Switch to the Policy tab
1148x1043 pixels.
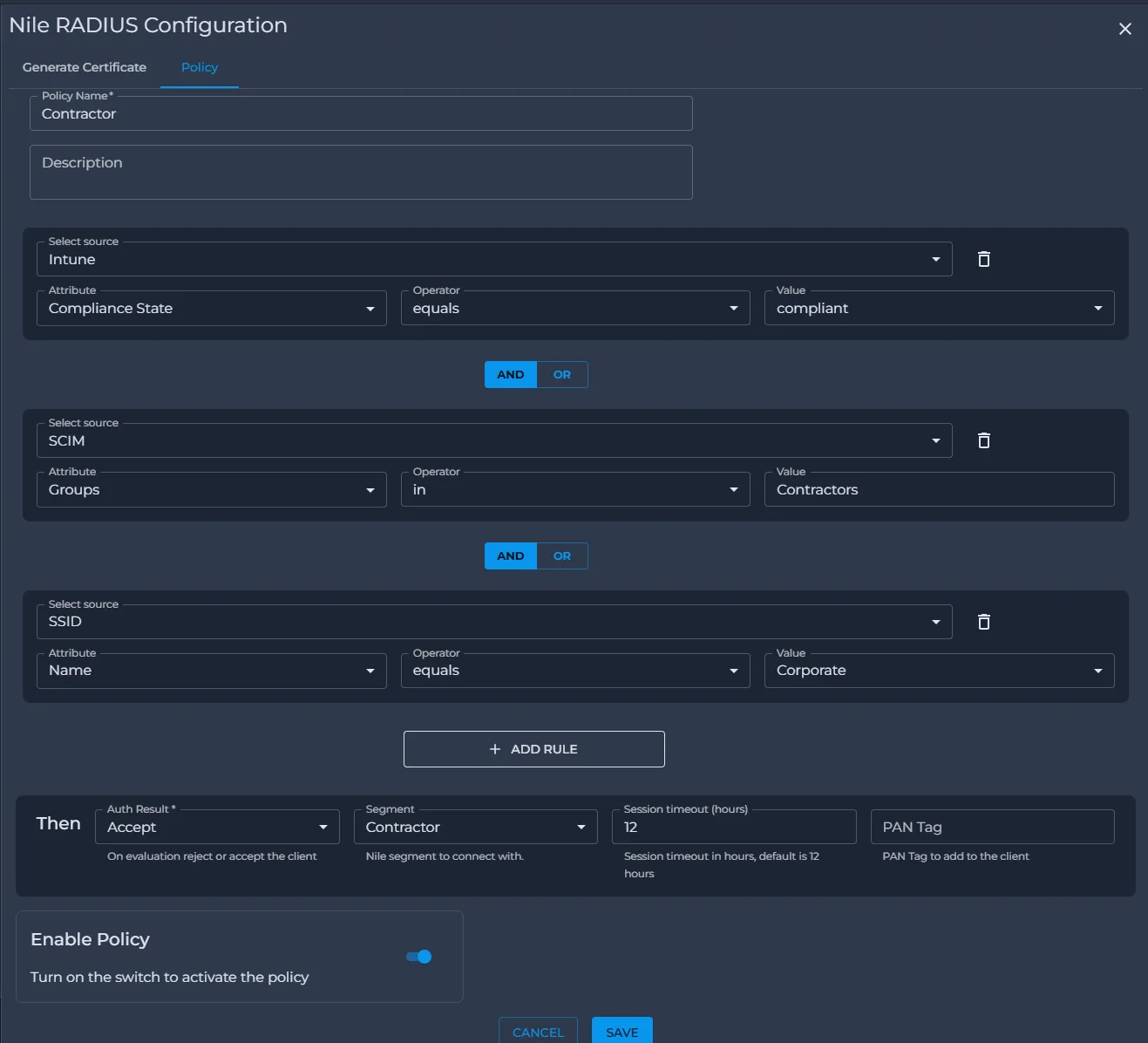point(200,67)
